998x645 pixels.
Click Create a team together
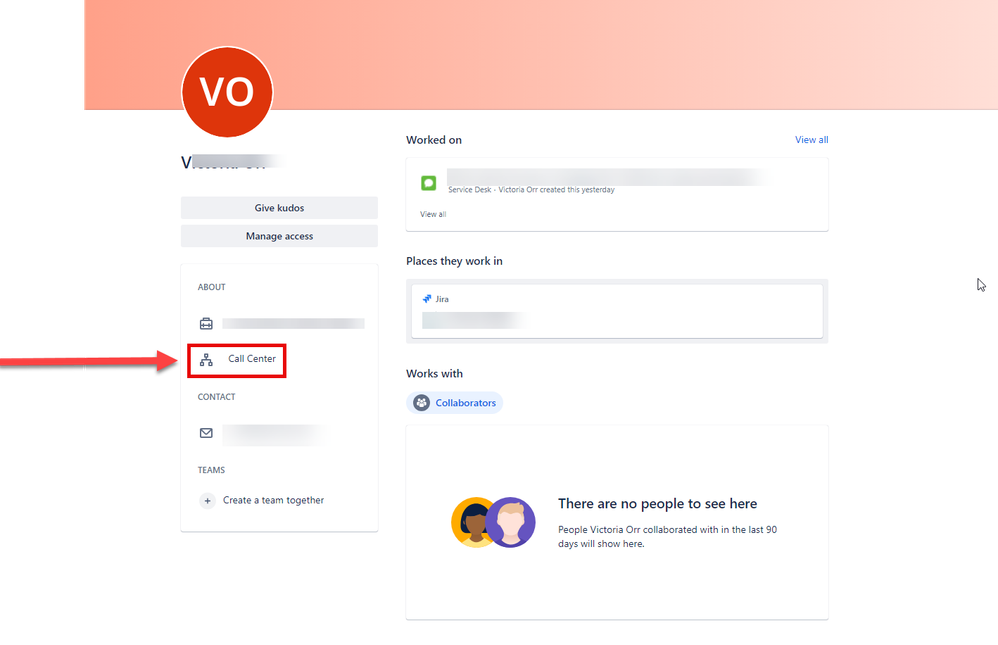273,500
